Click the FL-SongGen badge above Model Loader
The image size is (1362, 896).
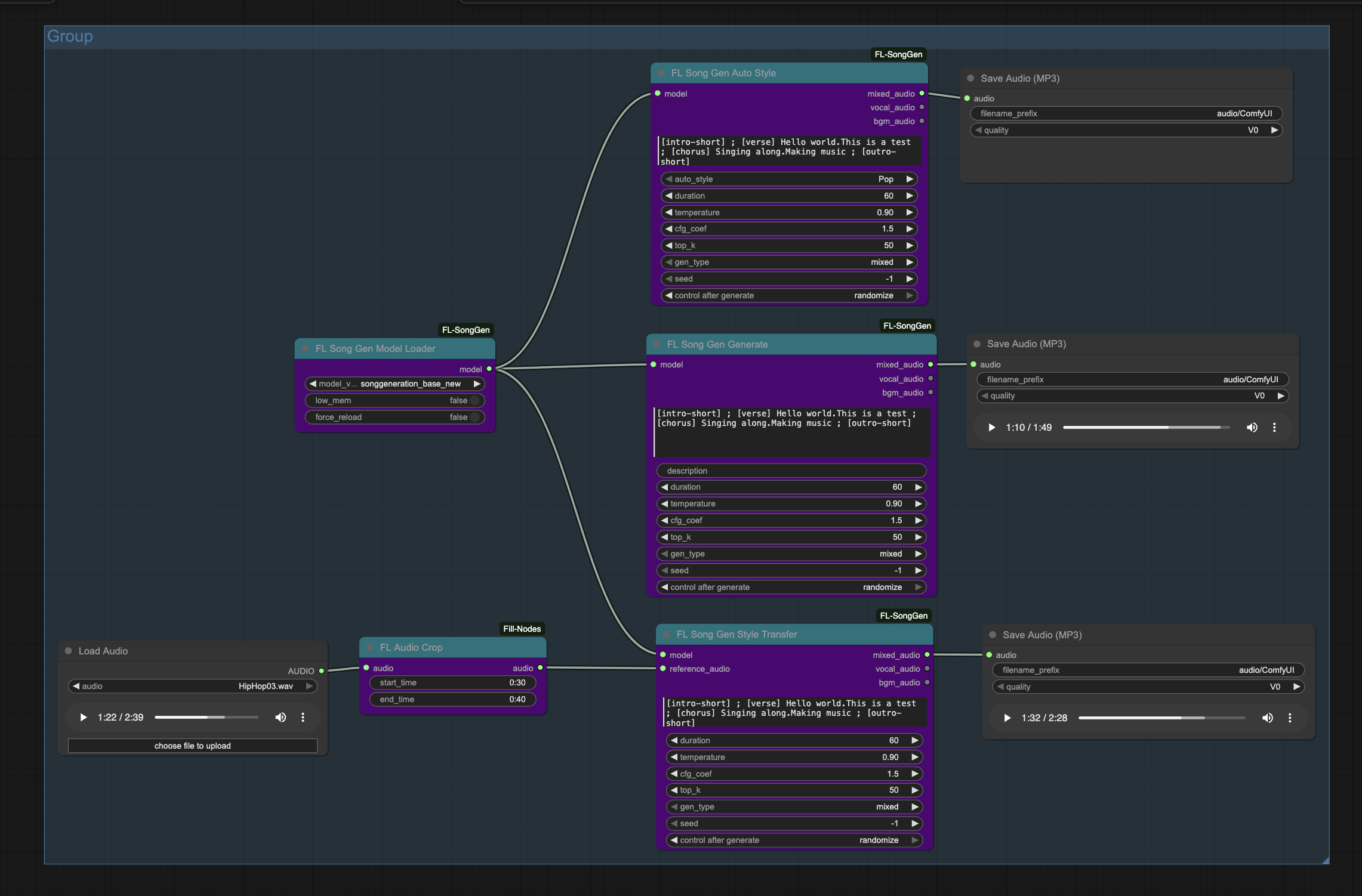[x=466, y=330]
